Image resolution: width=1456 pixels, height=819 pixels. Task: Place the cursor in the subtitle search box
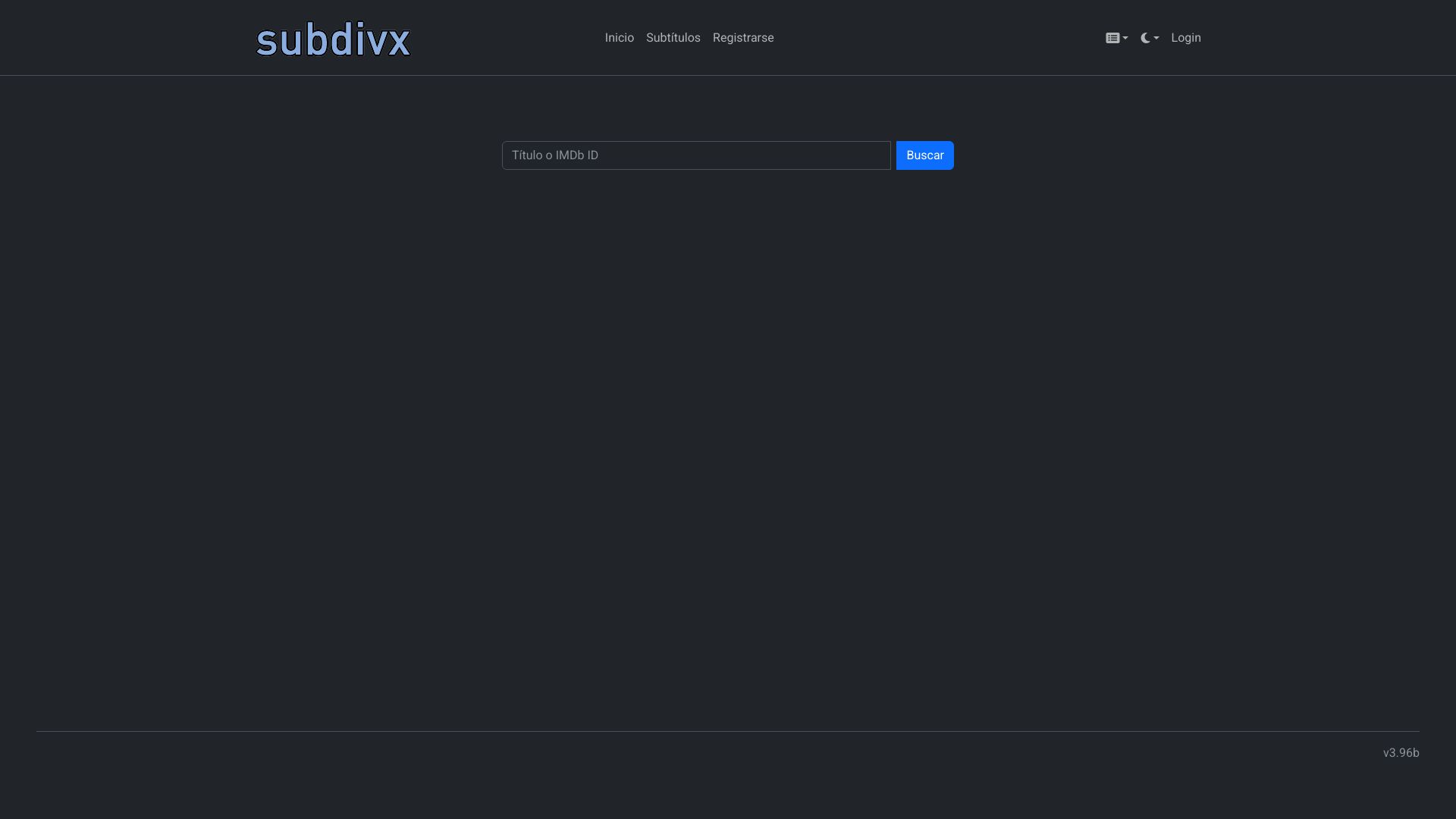coord(695,155)
